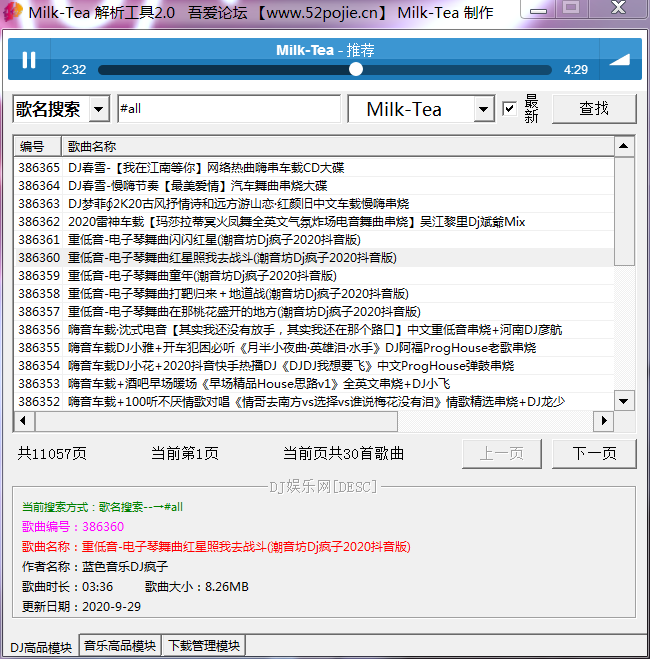Switch to the 下载管理模块 tab
Image resolution: width=650 pixels, height=659 pixels.
204,645
